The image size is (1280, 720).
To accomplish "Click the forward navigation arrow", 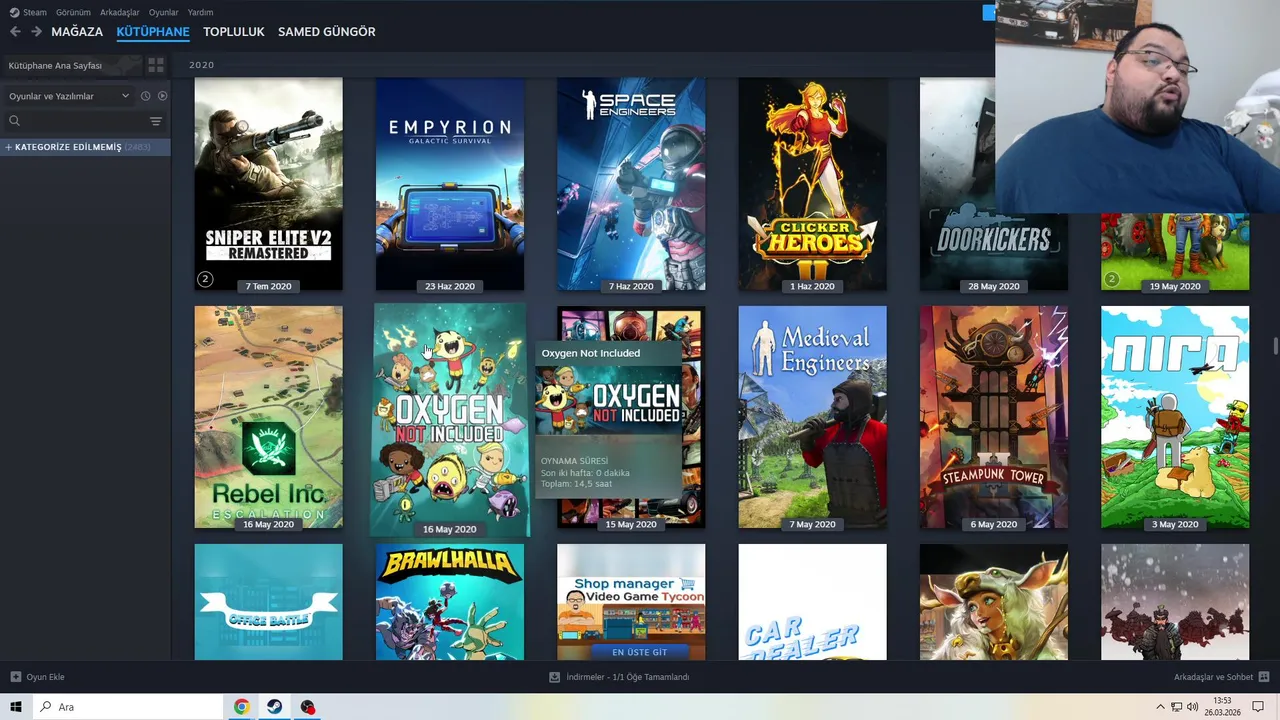I will point(36,32).
